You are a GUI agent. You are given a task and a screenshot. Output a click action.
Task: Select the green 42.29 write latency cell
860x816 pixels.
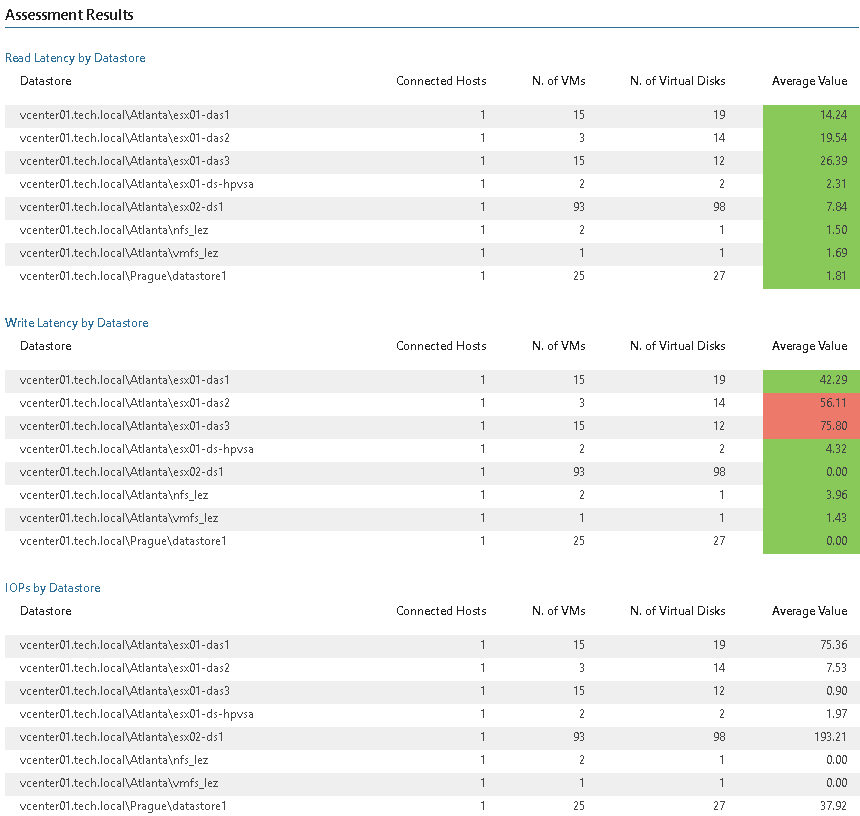(811, 380)
